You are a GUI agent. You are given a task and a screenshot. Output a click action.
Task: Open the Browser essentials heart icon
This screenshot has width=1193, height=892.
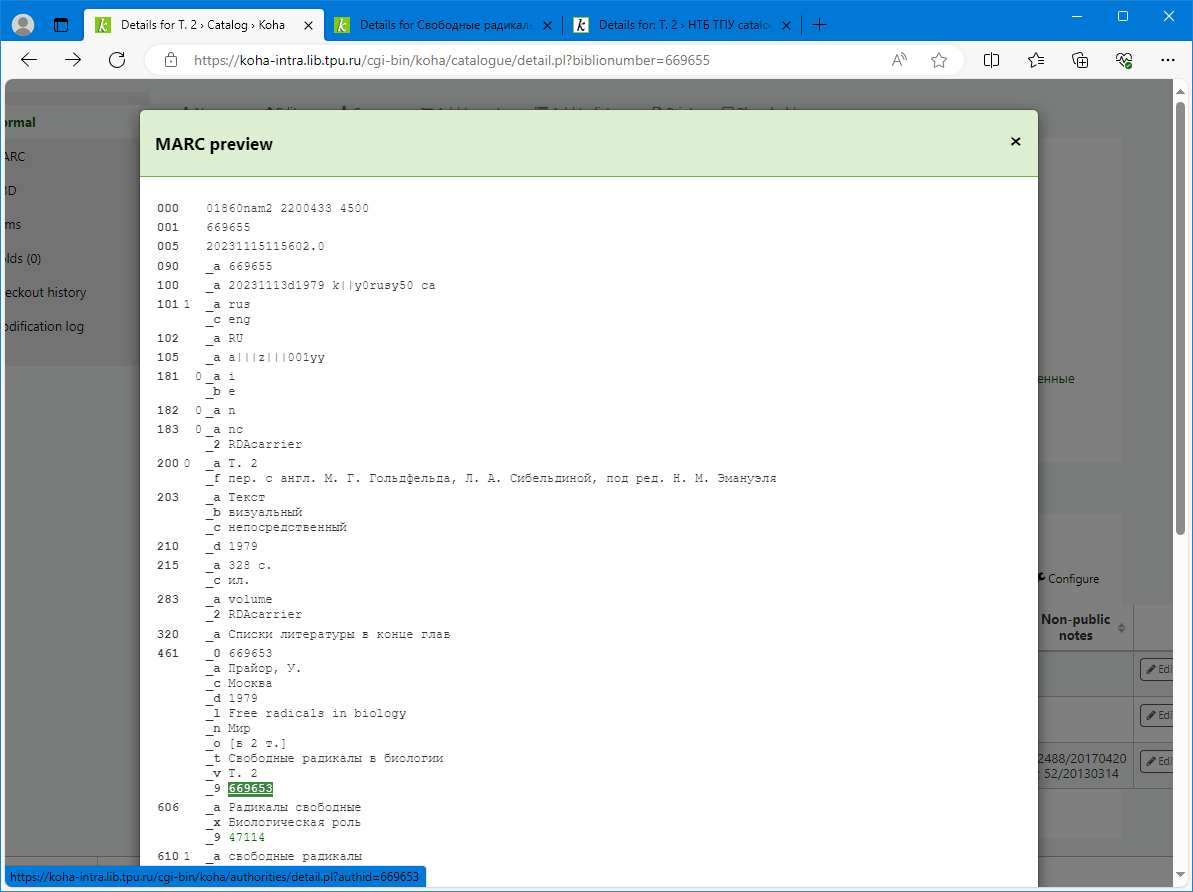click(1124, 60)
